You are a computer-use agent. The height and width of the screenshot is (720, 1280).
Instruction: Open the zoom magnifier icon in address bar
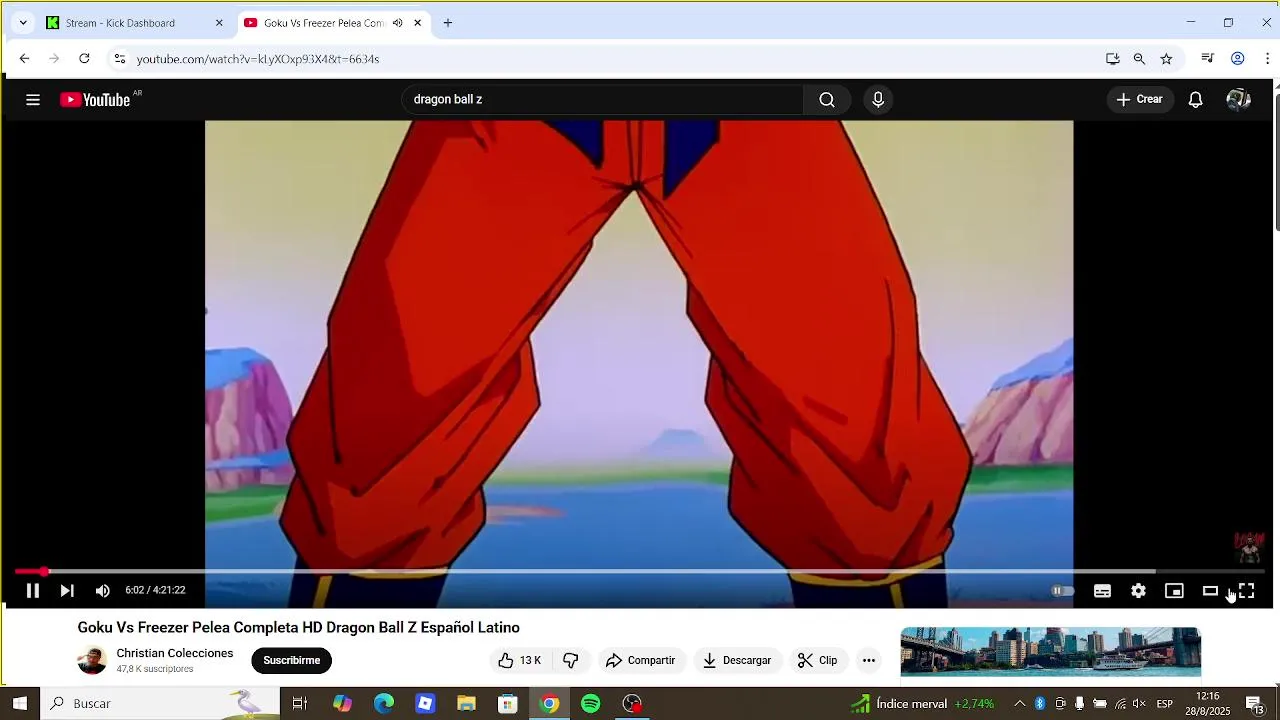(x=1139, y=59)
